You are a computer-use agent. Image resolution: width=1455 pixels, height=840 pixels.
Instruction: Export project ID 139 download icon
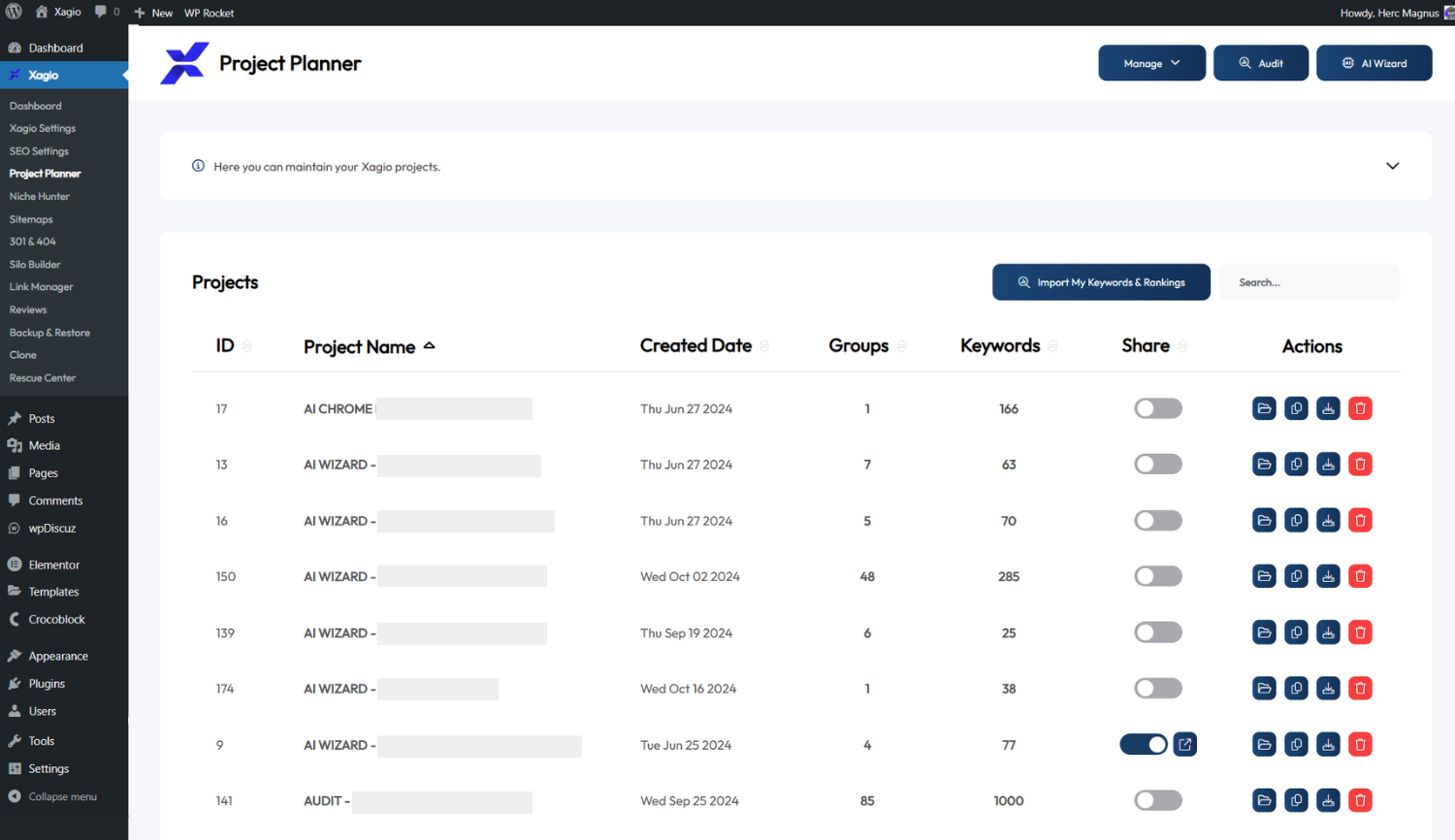tap(1328, 632)
